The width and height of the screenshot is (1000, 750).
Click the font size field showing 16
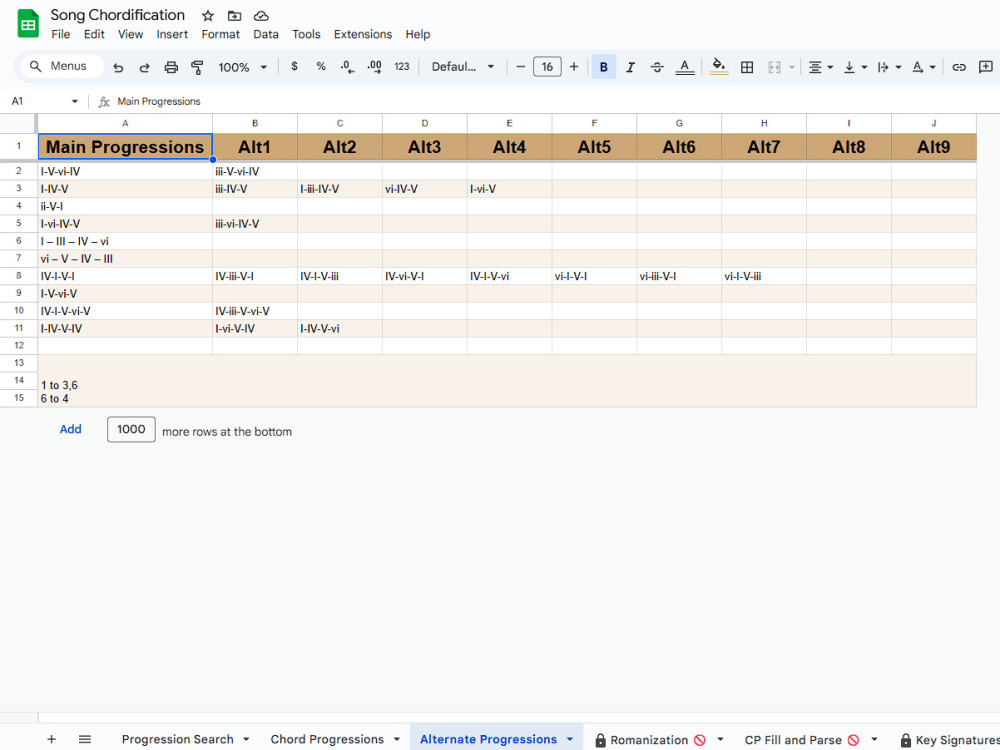547,66
